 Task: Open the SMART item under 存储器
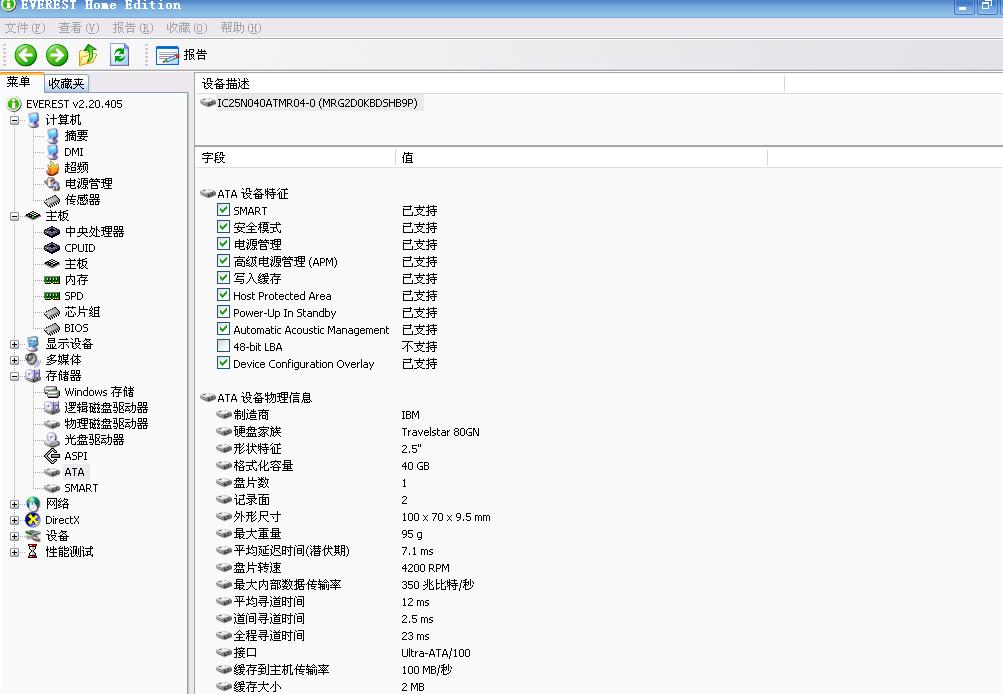81,488
